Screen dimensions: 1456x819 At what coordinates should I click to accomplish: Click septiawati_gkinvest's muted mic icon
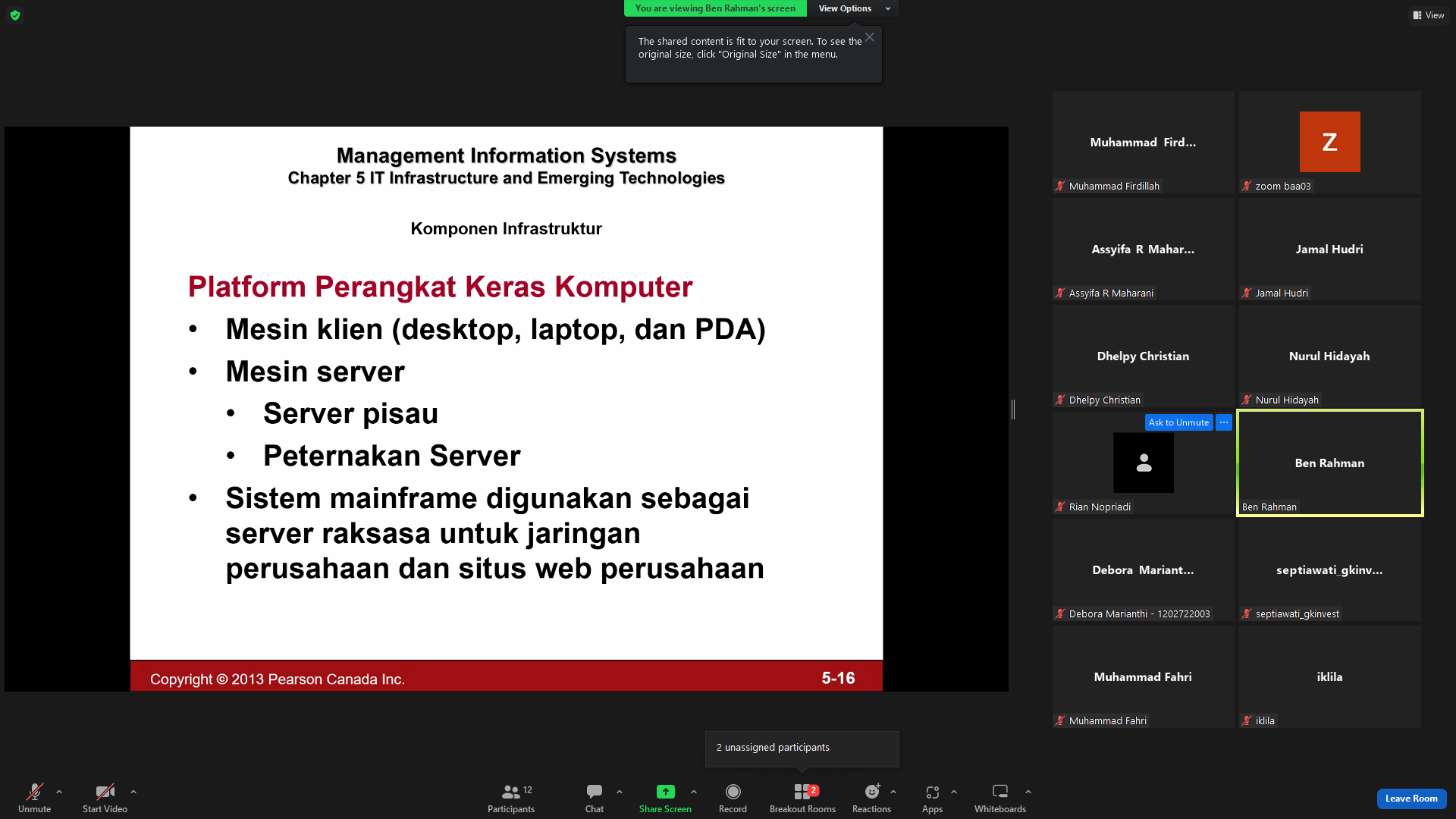[x=1247, y=613]
